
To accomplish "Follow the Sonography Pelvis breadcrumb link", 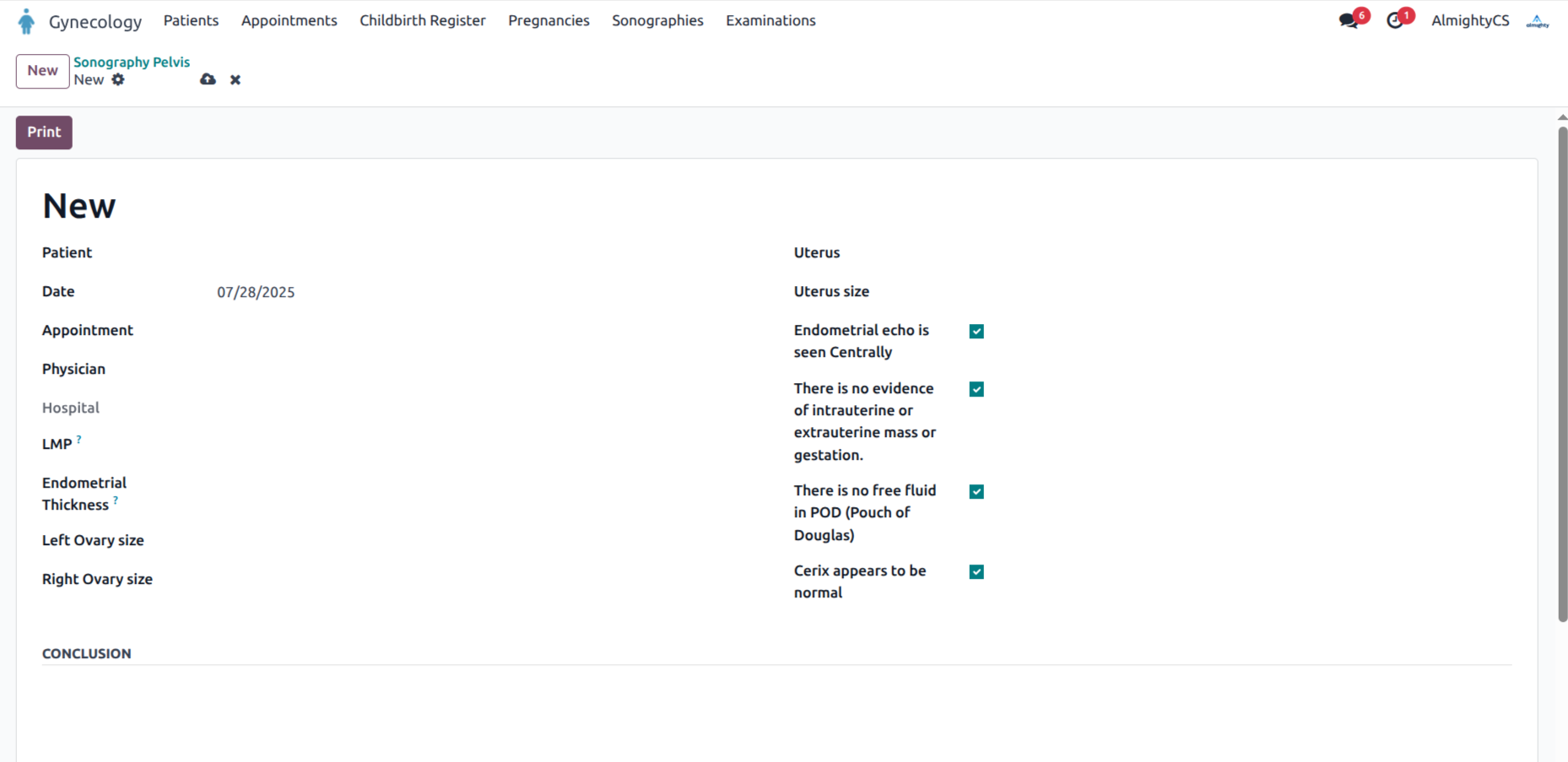I will (132, 62).
